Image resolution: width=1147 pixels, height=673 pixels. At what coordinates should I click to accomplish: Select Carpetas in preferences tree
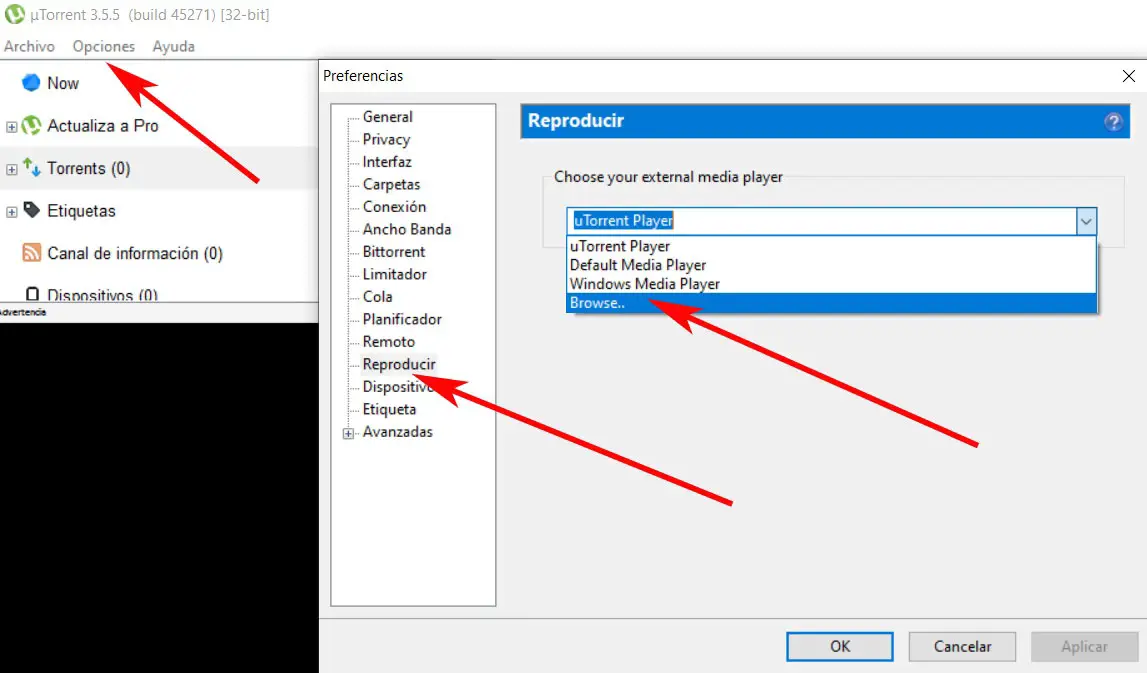pyautogui.click(x=391, y=184)
